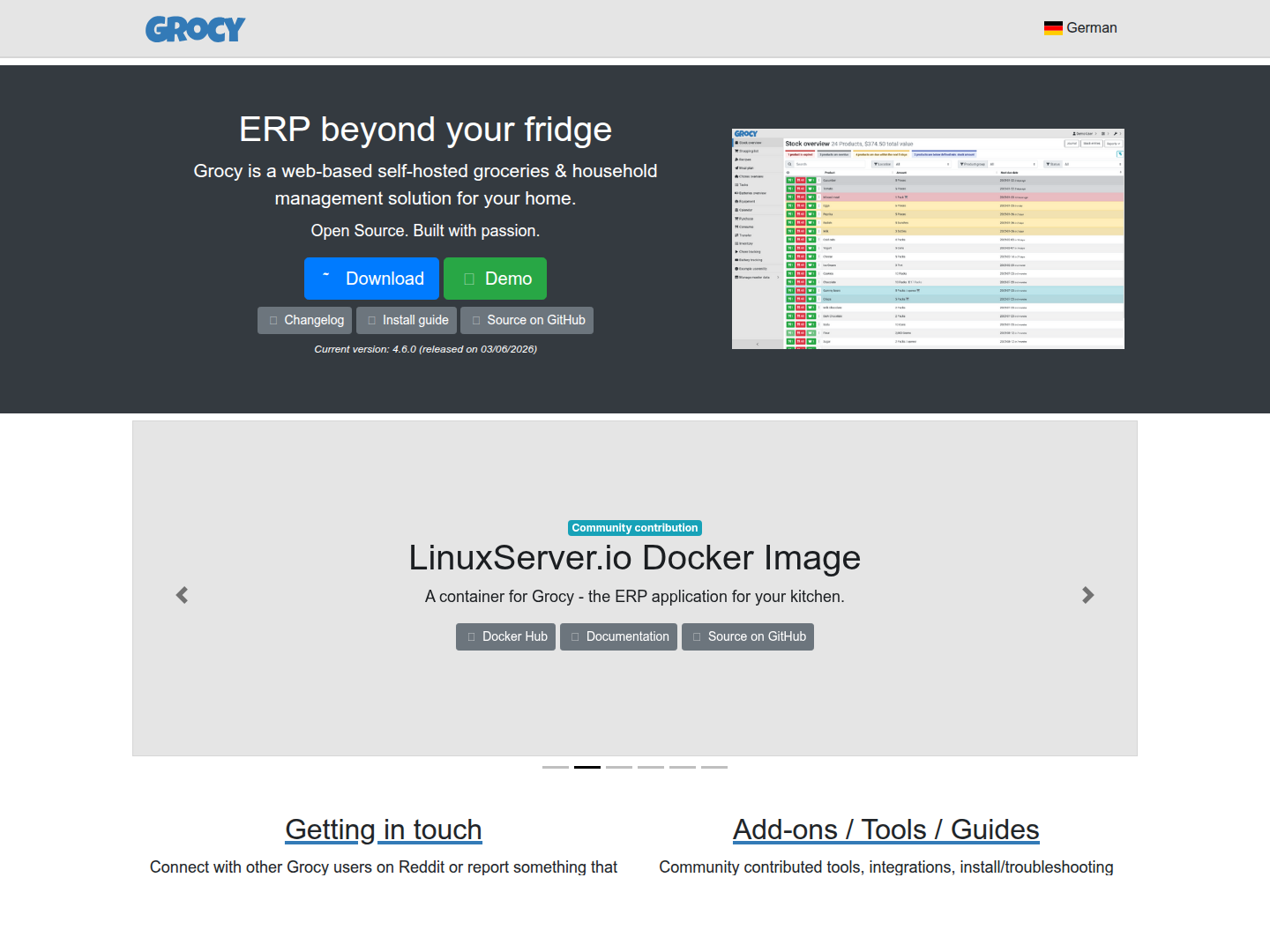Open the Add-ons / Tools / Guides heading link
The width and height of the screenshot is (1270, 952).
886,829
